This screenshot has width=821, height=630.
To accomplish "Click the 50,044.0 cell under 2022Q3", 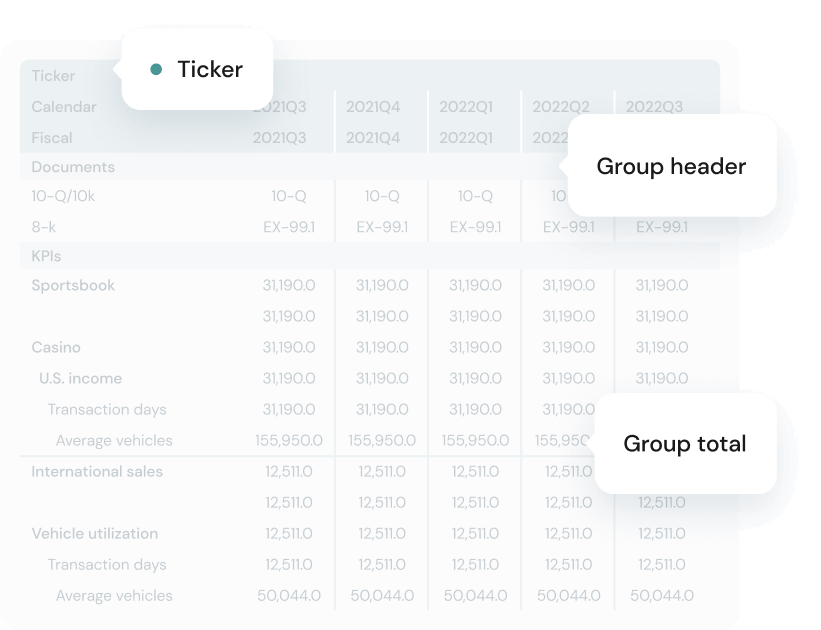I will (662, 595).
